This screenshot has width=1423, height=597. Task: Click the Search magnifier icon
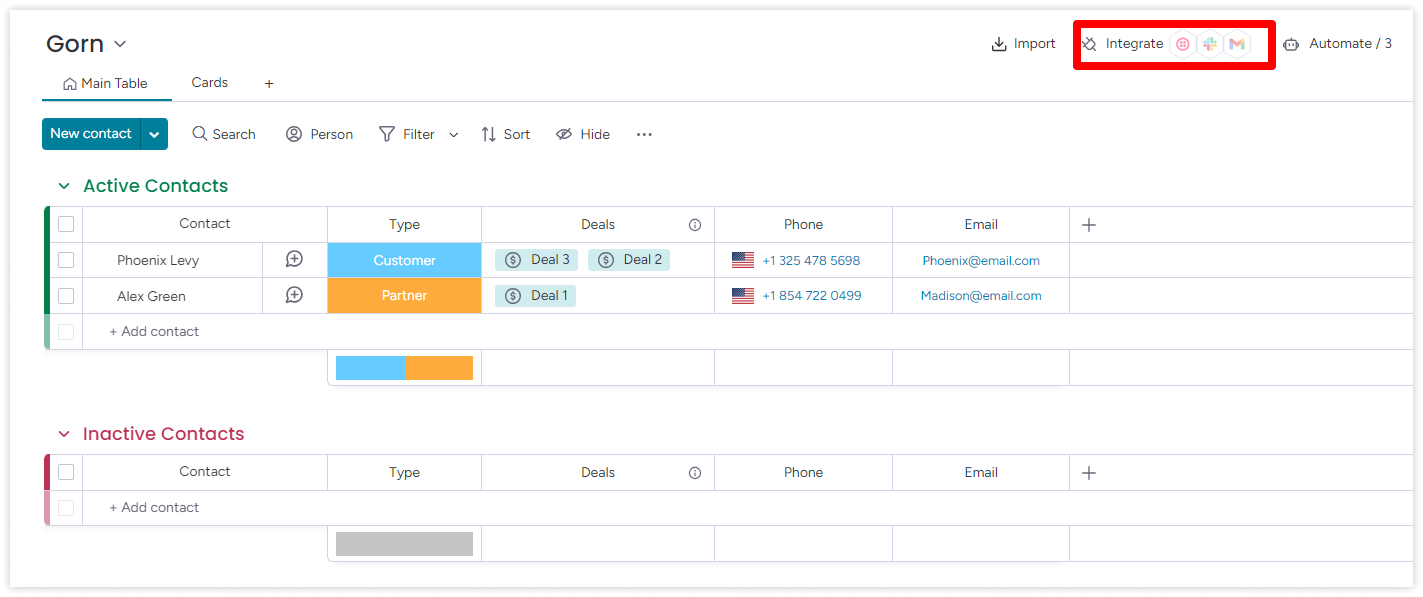click(x=200, y=134)
